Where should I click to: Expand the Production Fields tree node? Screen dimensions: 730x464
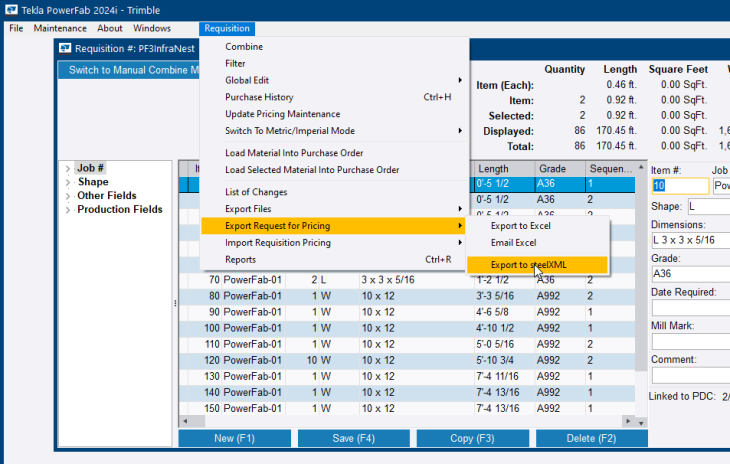point(68,210)
